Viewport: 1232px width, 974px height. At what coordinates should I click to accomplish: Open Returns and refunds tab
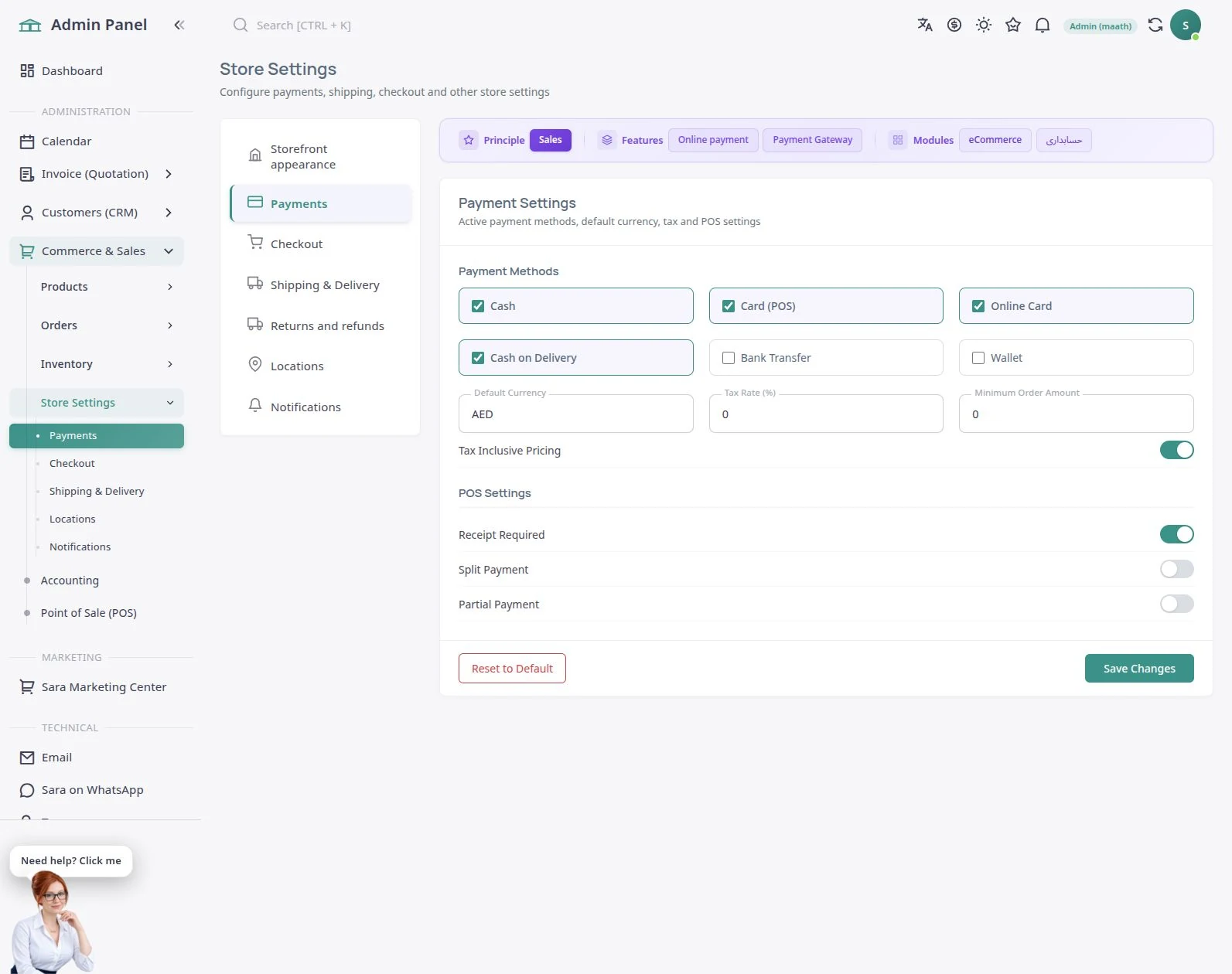[320, 325]
